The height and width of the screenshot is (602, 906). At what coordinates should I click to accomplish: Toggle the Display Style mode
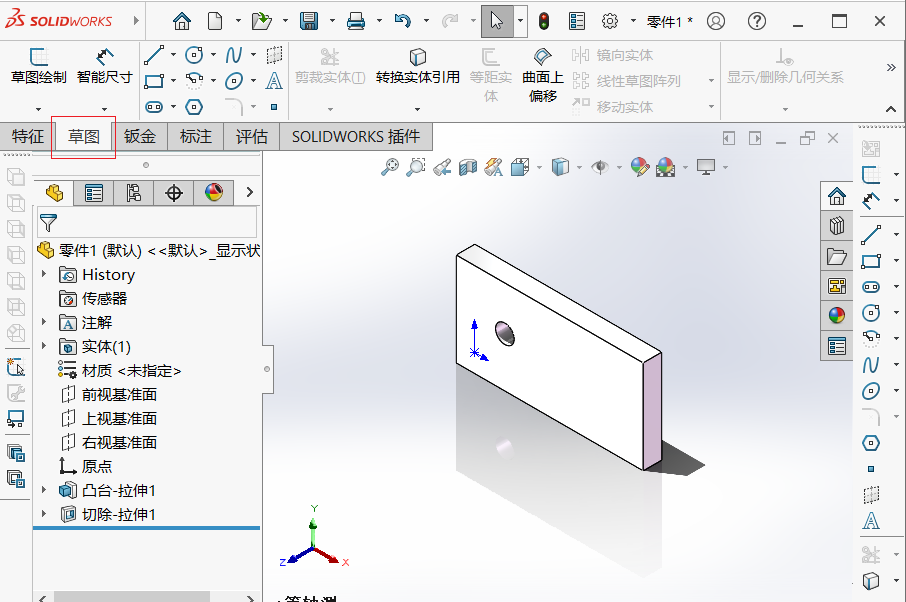click(x=560, y=167)
